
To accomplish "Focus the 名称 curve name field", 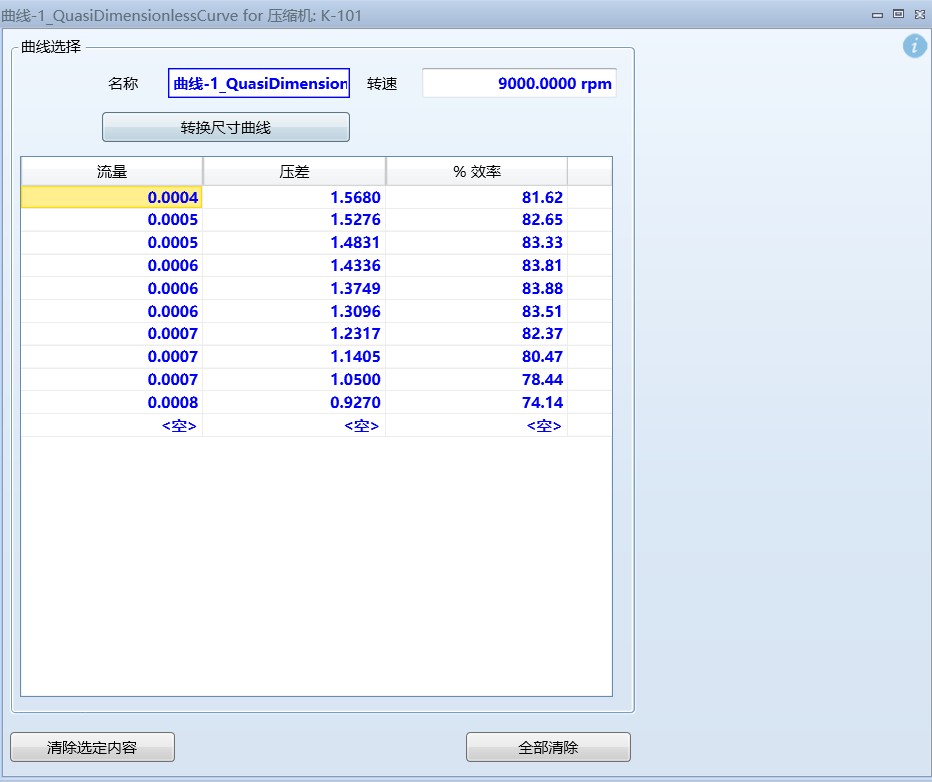I will tap(259, 83).
